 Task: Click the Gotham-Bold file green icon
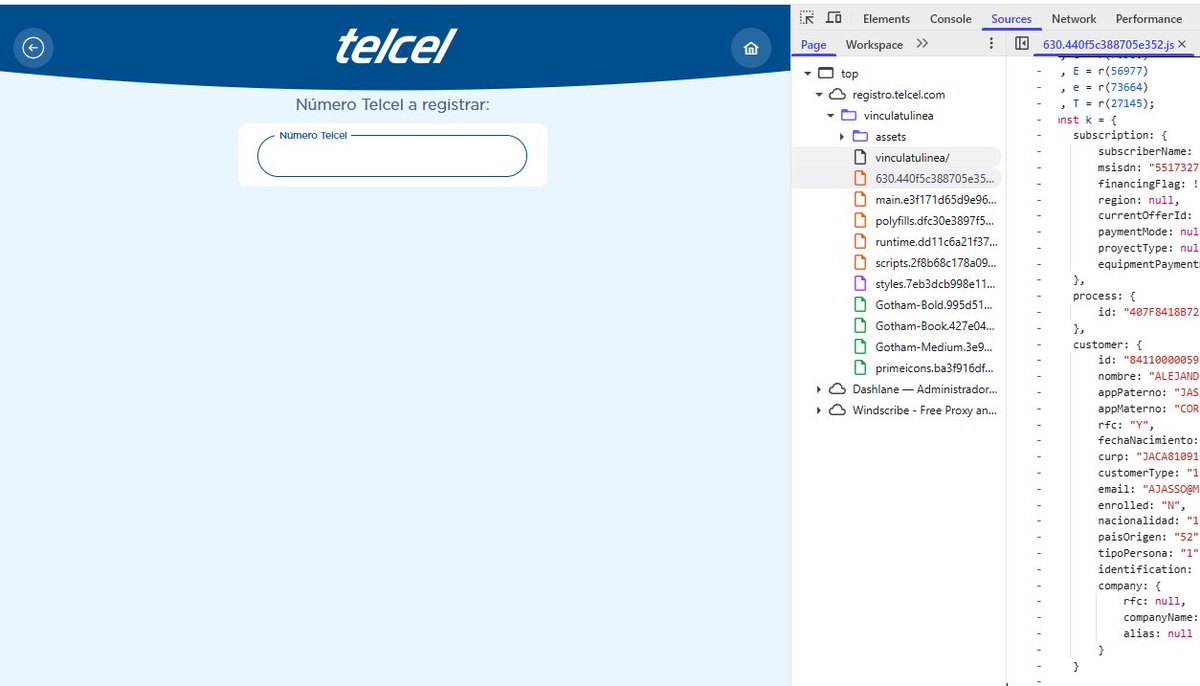860,305
